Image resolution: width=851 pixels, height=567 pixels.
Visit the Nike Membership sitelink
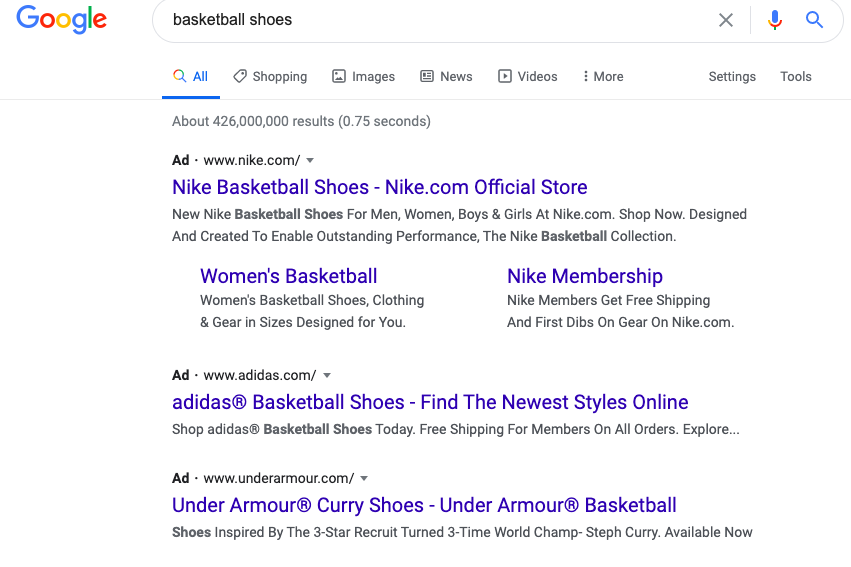[584, 276]
